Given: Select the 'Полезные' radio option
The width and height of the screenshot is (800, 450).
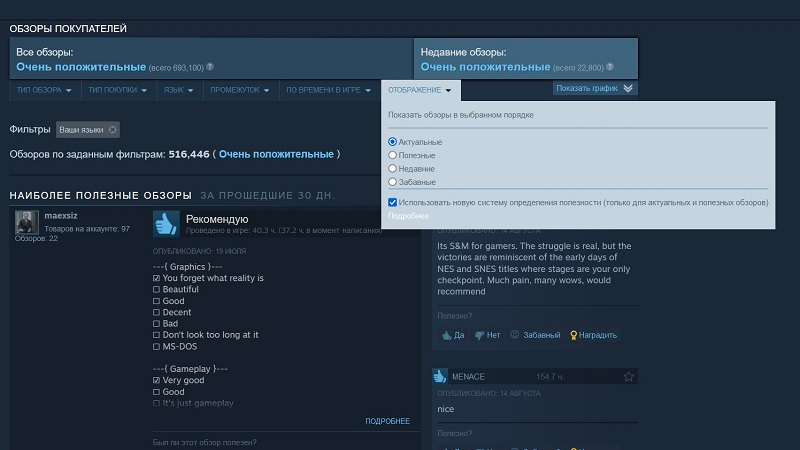Looking at the screenshot, I should point(393,155).
